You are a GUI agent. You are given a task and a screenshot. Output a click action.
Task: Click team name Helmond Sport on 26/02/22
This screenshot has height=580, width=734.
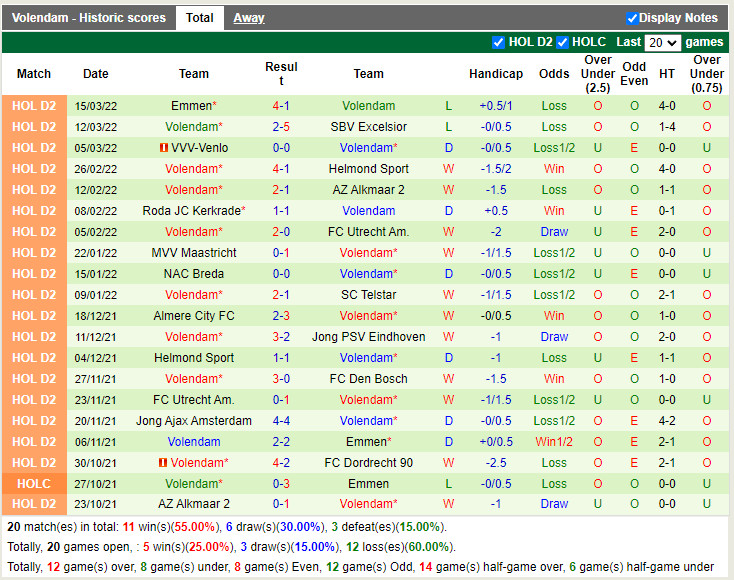tap(368, 169)
